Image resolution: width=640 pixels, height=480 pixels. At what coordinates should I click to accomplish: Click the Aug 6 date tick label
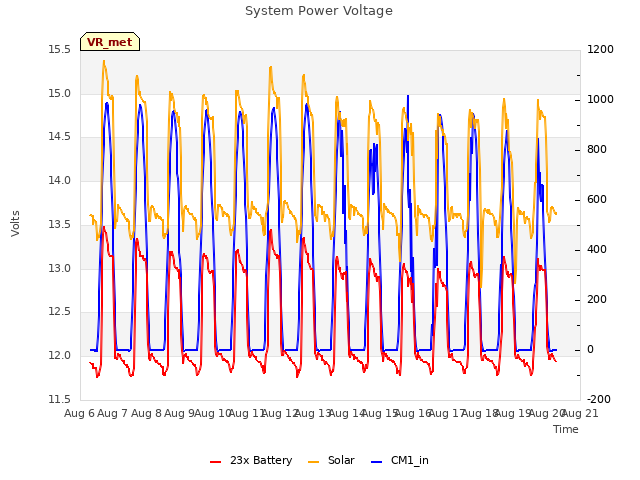[79, 413]
